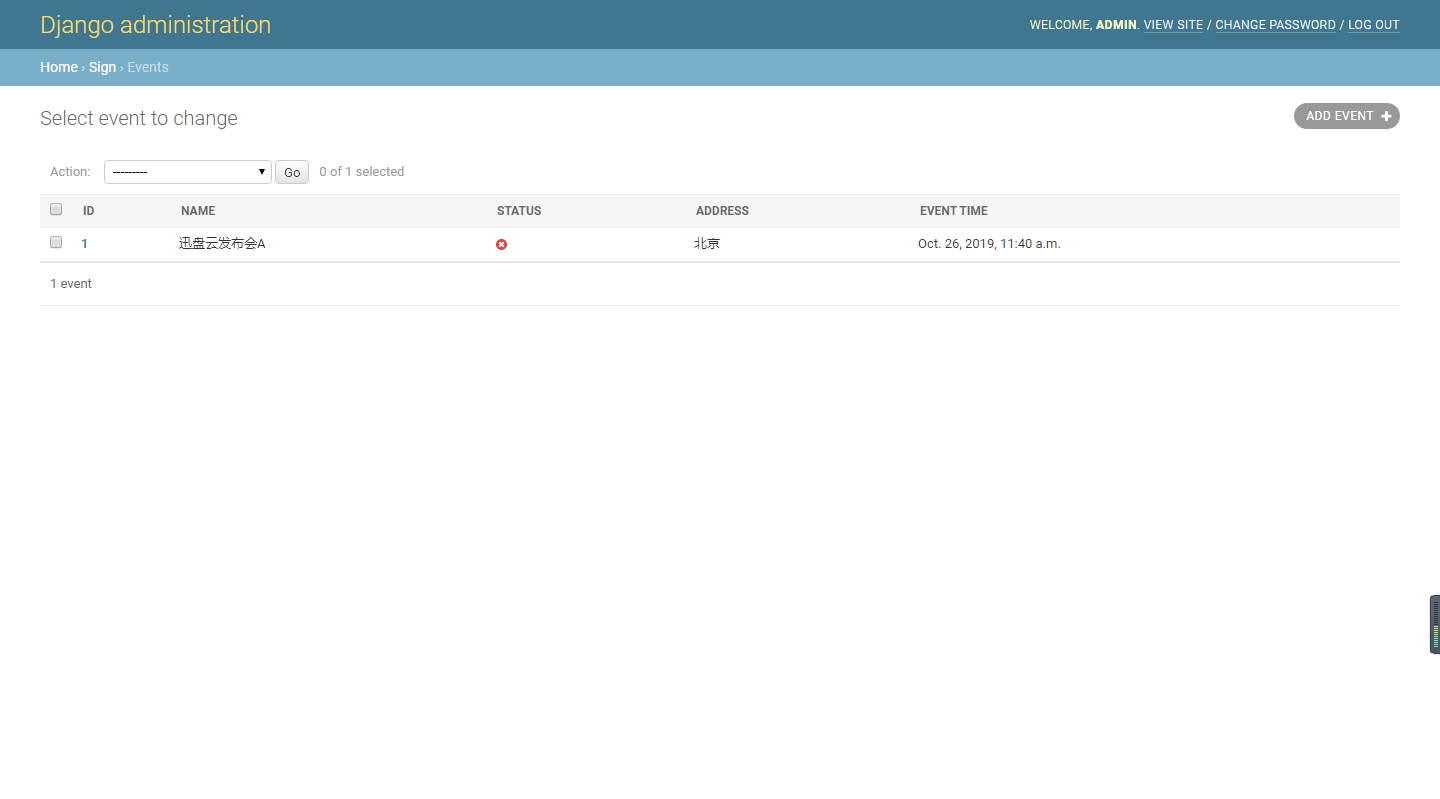This screenshot has width=1440, height=799.
Task: Open the Django administration title link
Action: click(x=155, y=25)
